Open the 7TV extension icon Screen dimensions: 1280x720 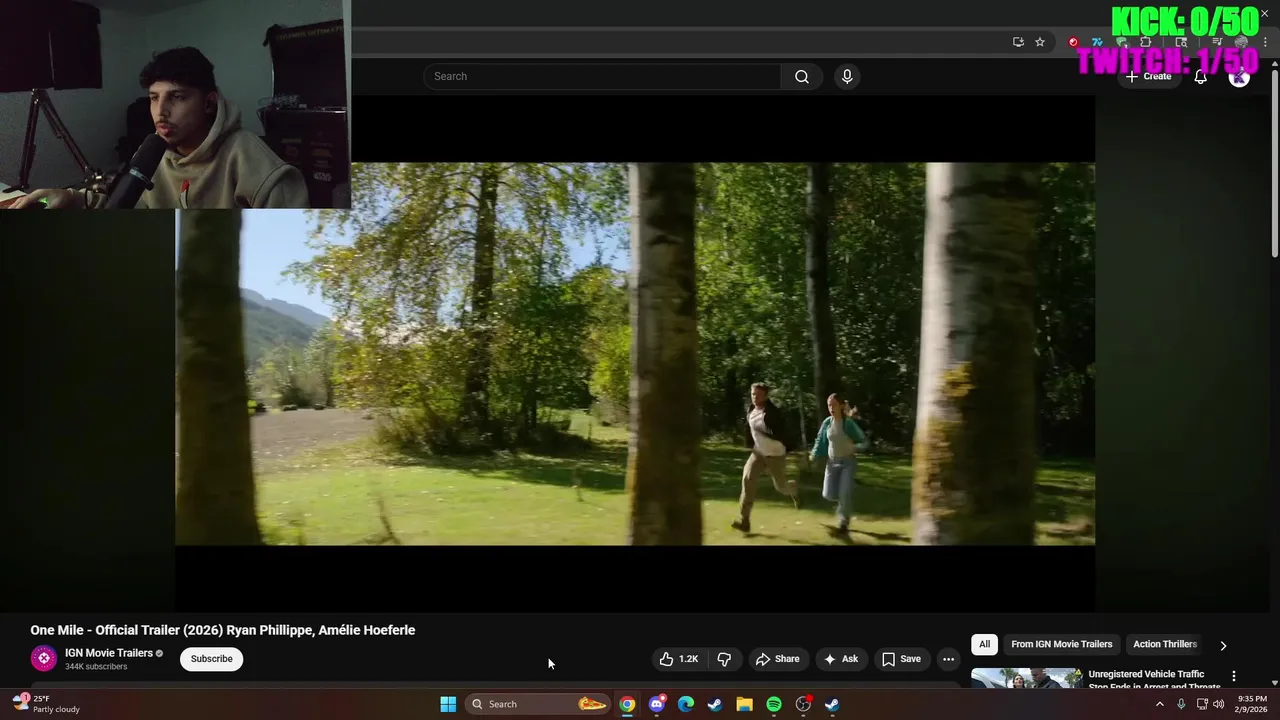pos(1097,42)
